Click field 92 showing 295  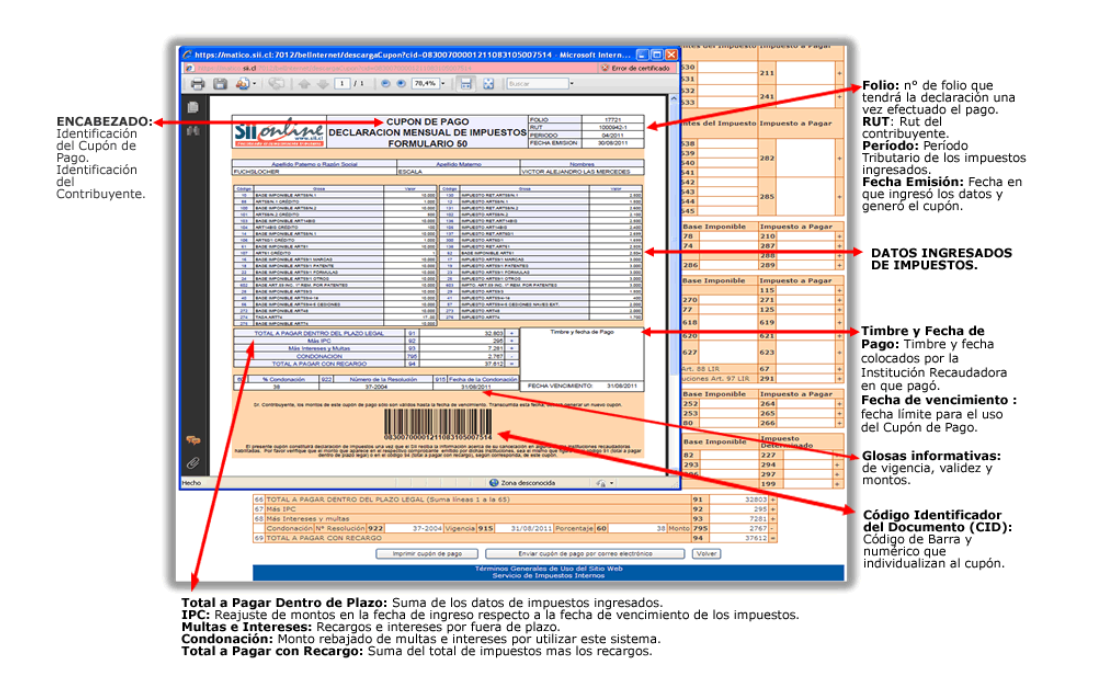pos(739,509)
